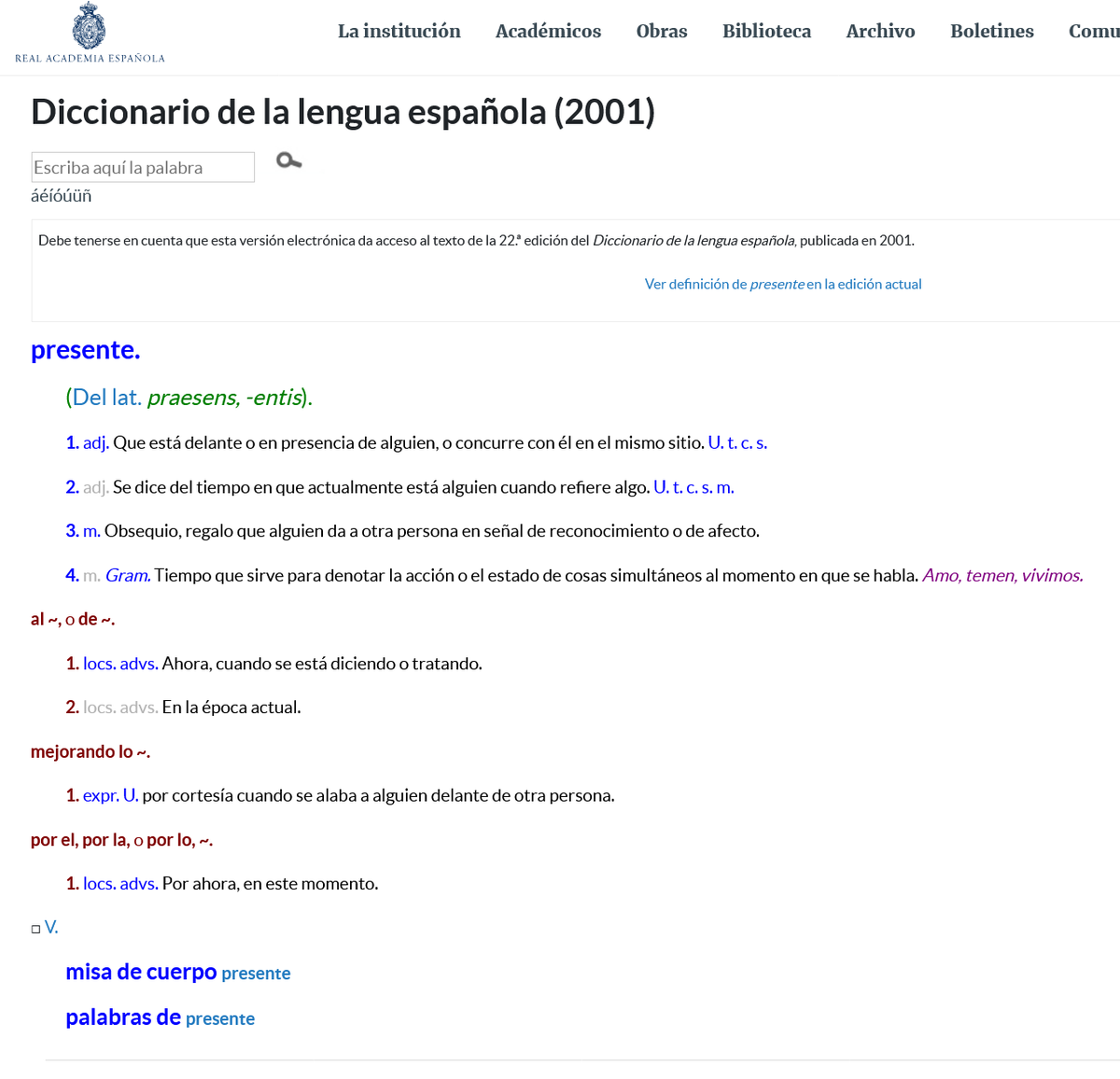Image resolution: width=1120 pixels, height=1079 pixels.
Task: Click the special characters row áéíóúüñ
Action: point(62,196)
